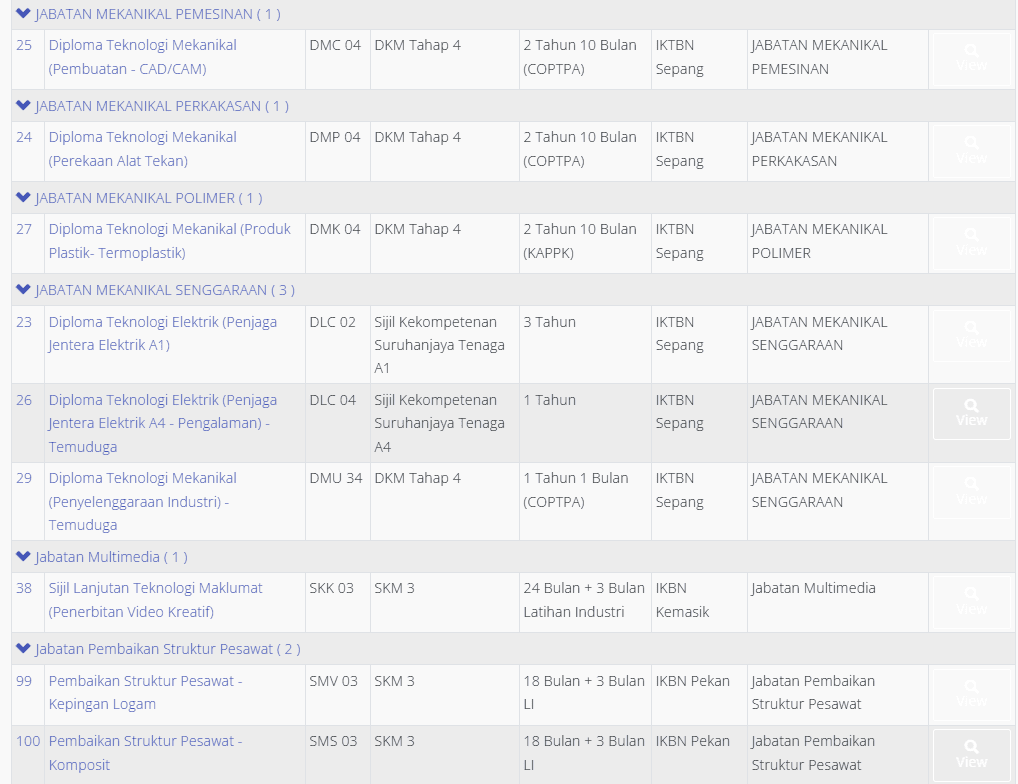1018x784 pixels.
Task: Collapse JABATAN MEKANIKAL POLIMER group
Action: (23, 198)
